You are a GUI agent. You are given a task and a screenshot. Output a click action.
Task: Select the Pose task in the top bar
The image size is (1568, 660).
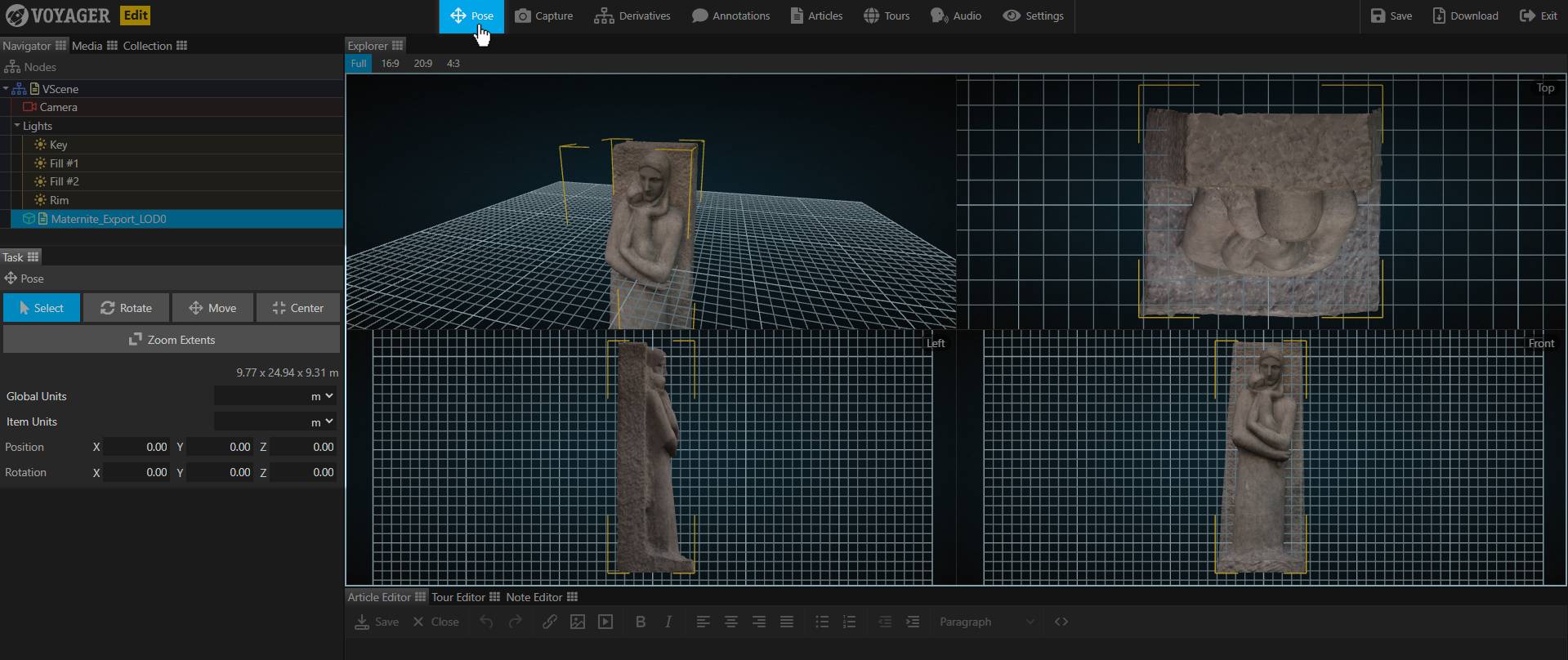click(x=471, y=16)
